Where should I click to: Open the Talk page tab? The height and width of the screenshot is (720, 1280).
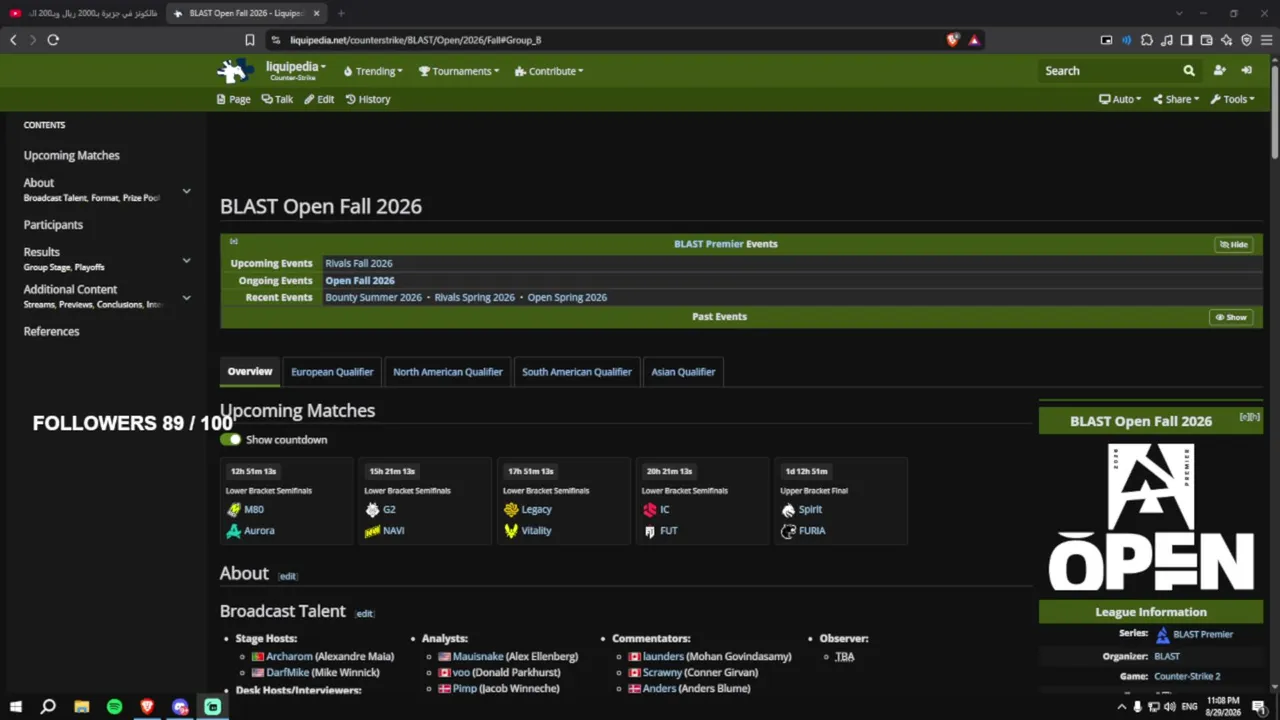[x=277, y=99]
